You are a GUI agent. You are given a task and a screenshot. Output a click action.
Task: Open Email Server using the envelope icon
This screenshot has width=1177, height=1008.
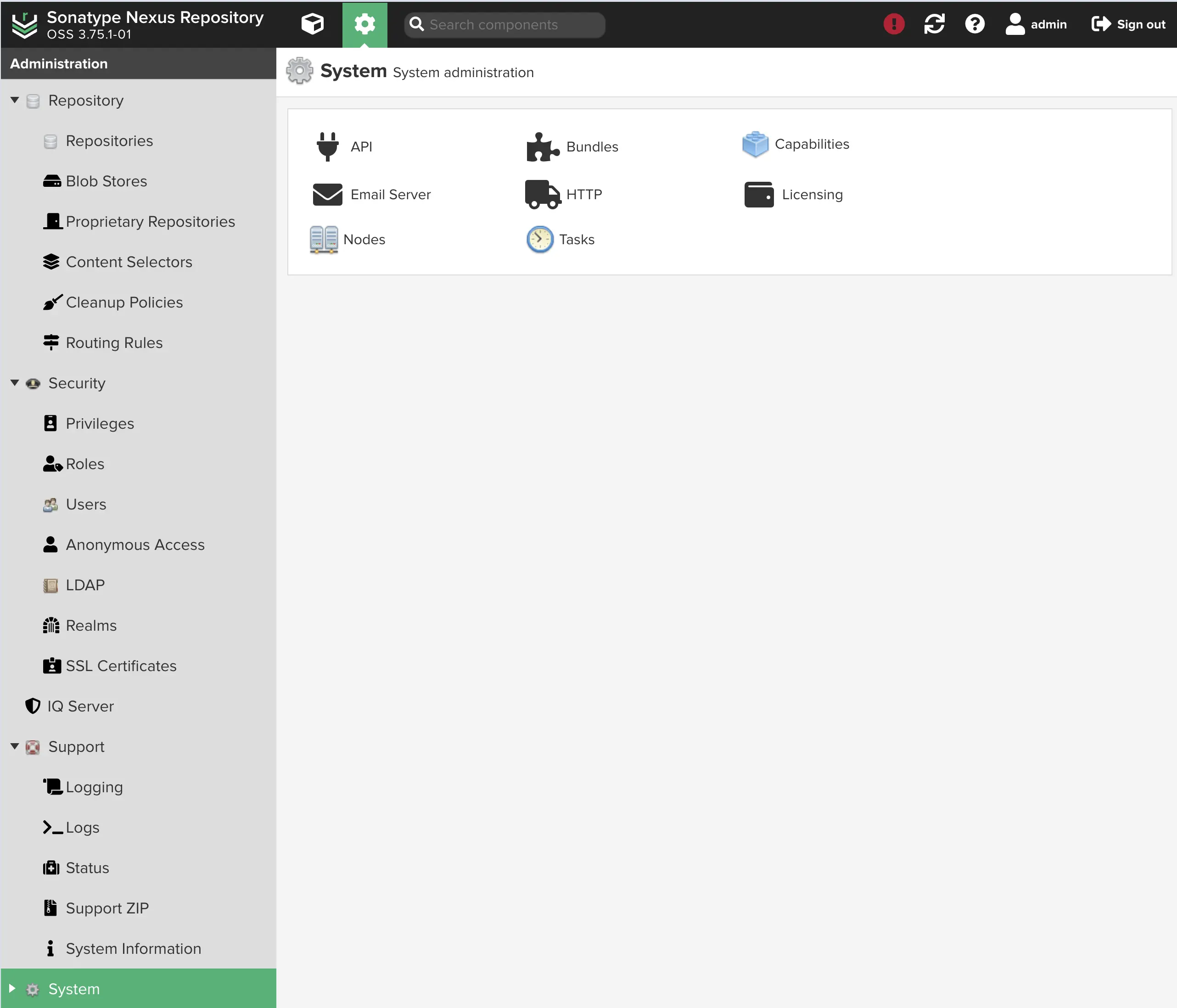(x=327, y=194)
